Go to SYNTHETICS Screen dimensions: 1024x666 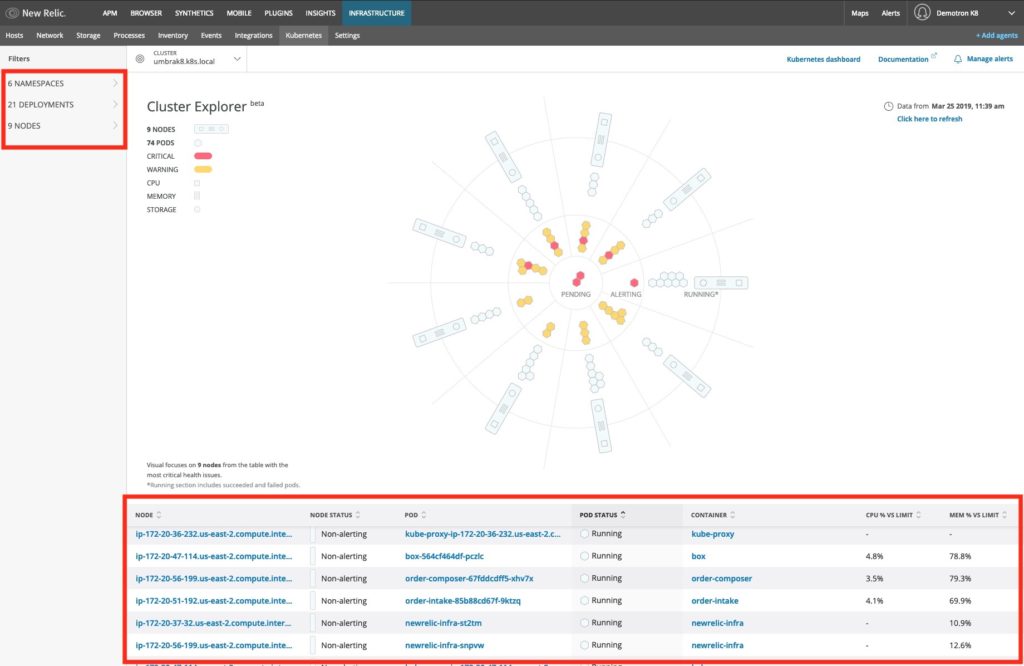tap(194, 13)
